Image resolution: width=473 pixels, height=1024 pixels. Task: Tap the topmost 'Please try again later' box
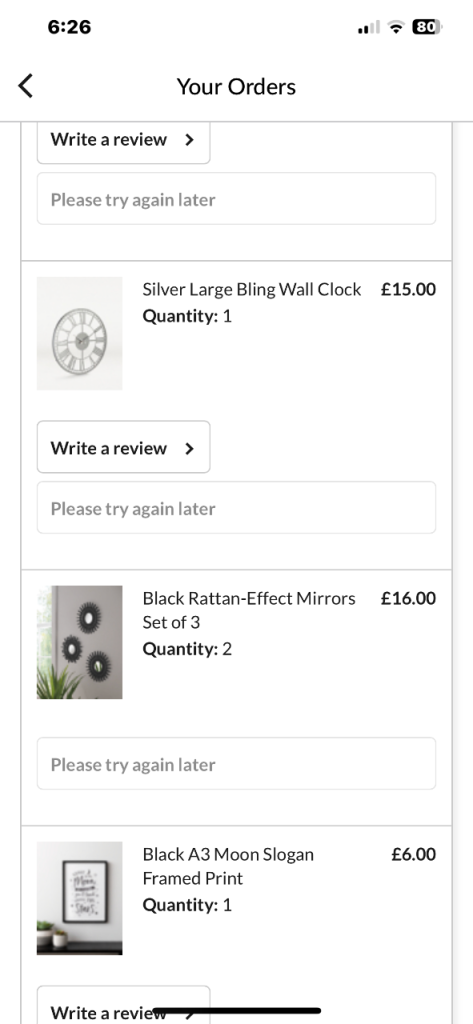point(236,199)
